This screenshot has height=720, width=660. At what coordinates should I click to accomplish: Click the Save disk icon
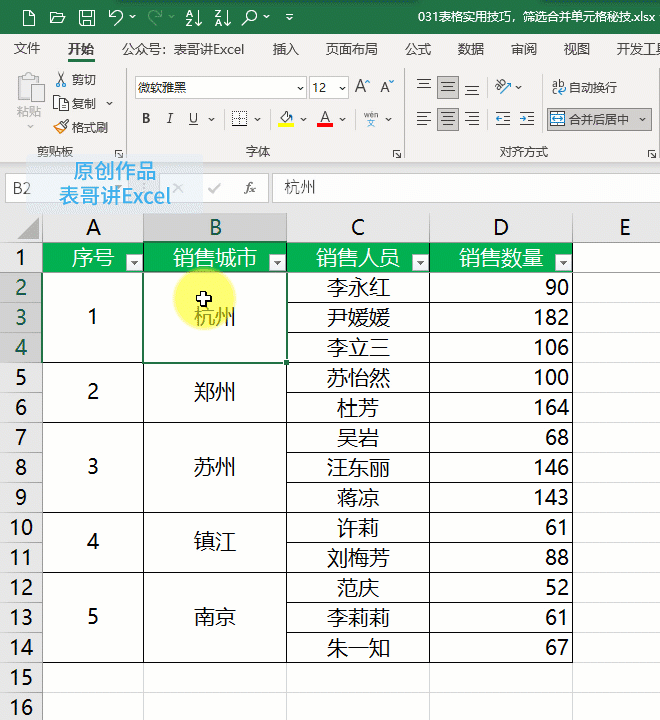[87, 17]
